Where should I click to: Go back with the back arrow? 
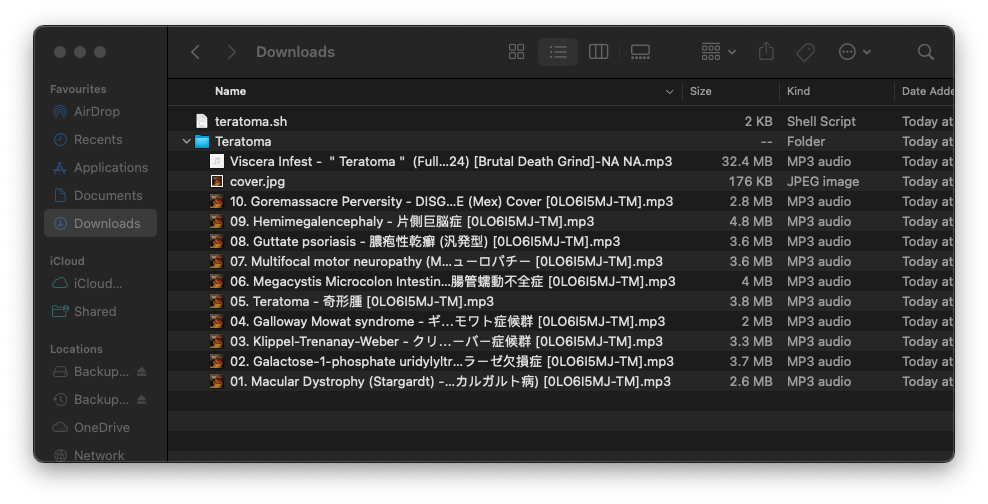coord(196,52)
